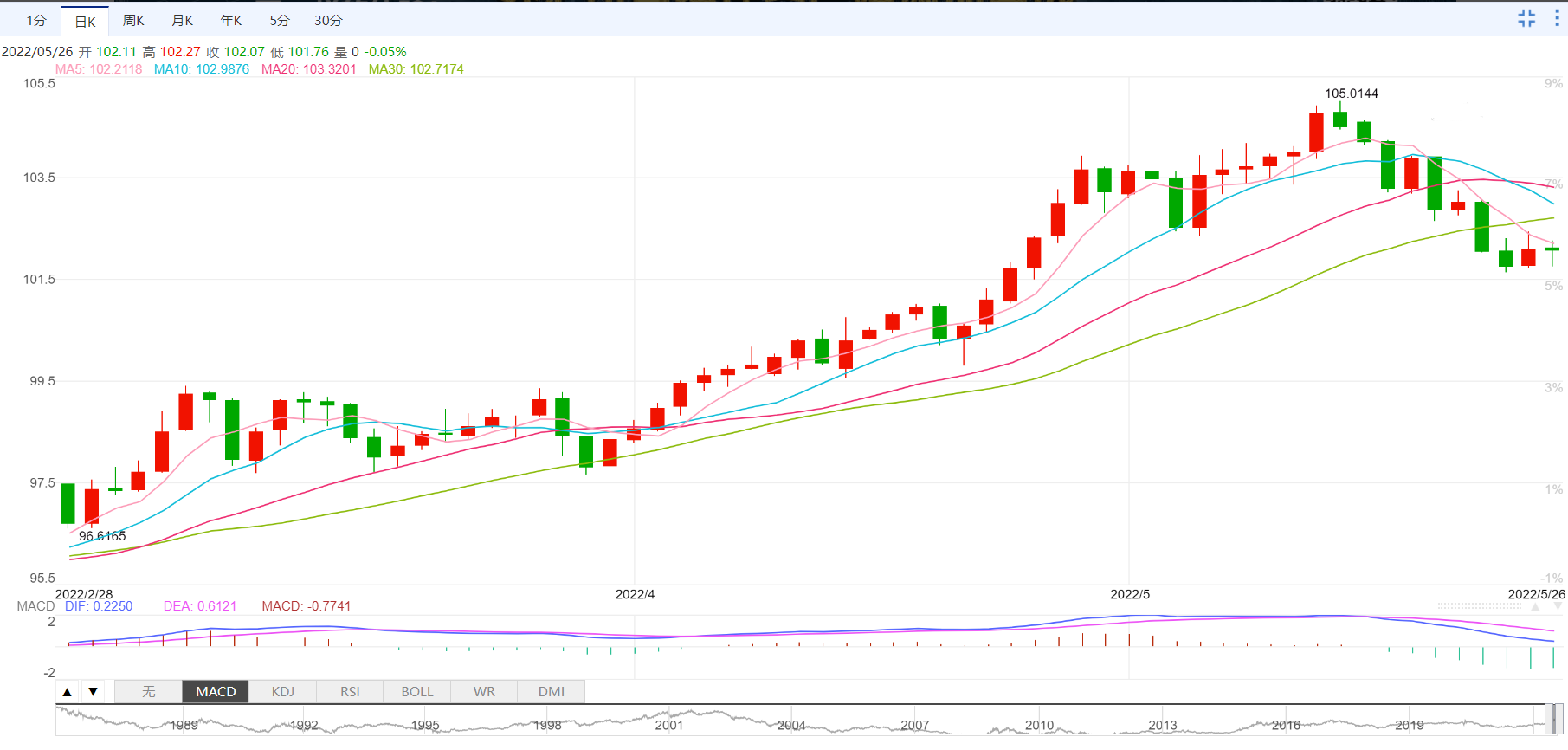Click the 2001 point on history timeline
Screen dimensions: 1568x750
tap(669, 725)
